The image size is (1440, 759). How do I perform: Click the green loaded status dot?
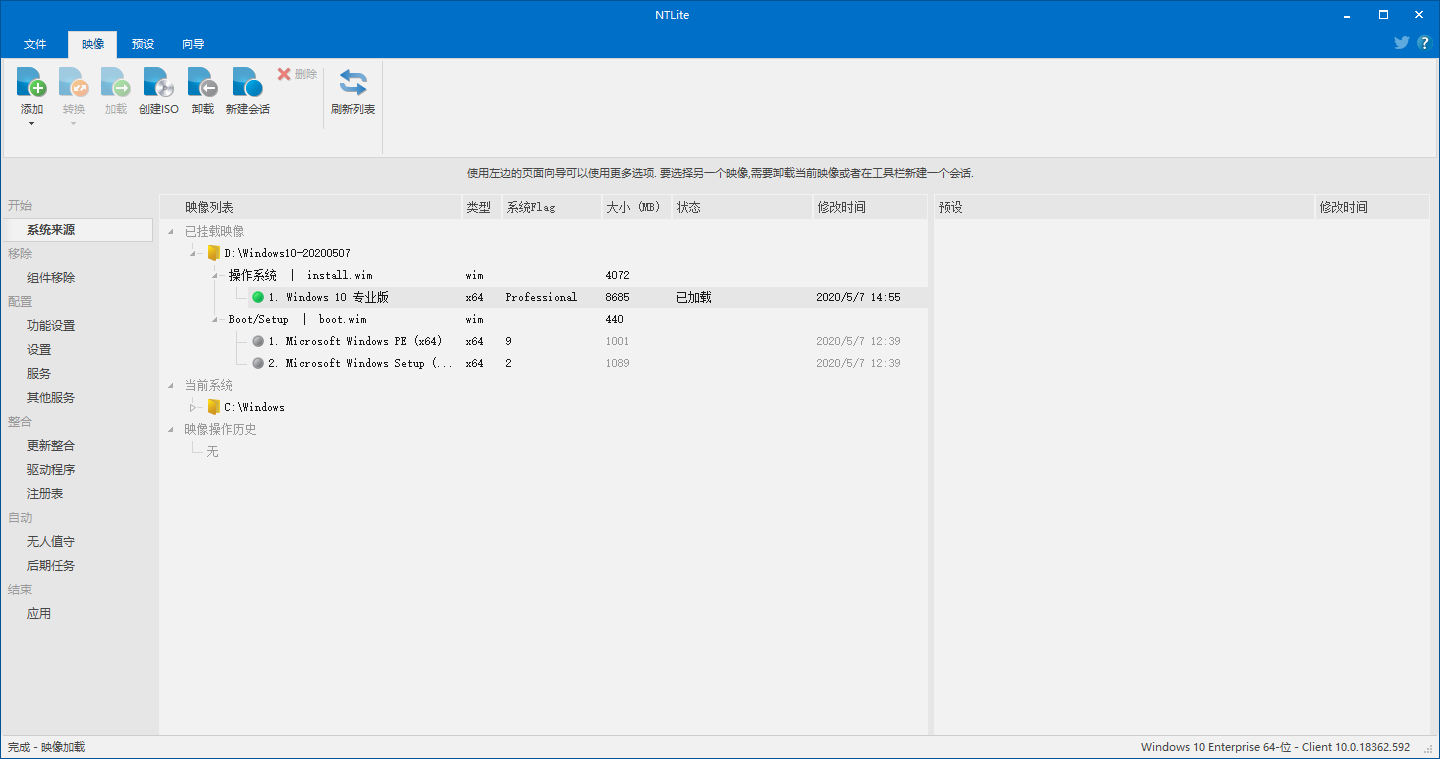point(258,297)
